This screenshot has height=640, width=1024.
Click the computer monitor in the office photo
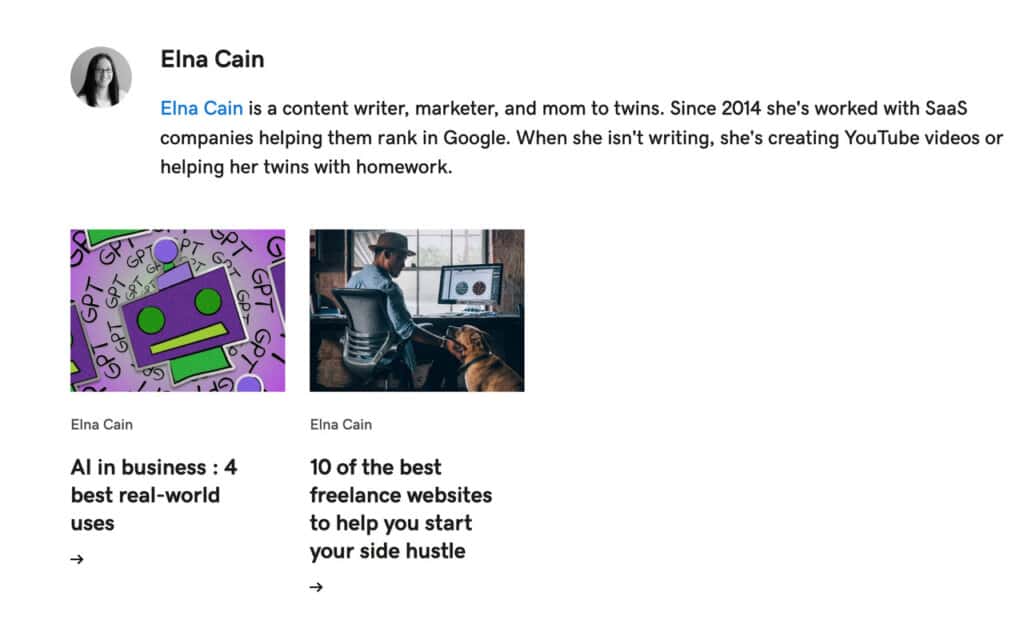tap(470, 285)
